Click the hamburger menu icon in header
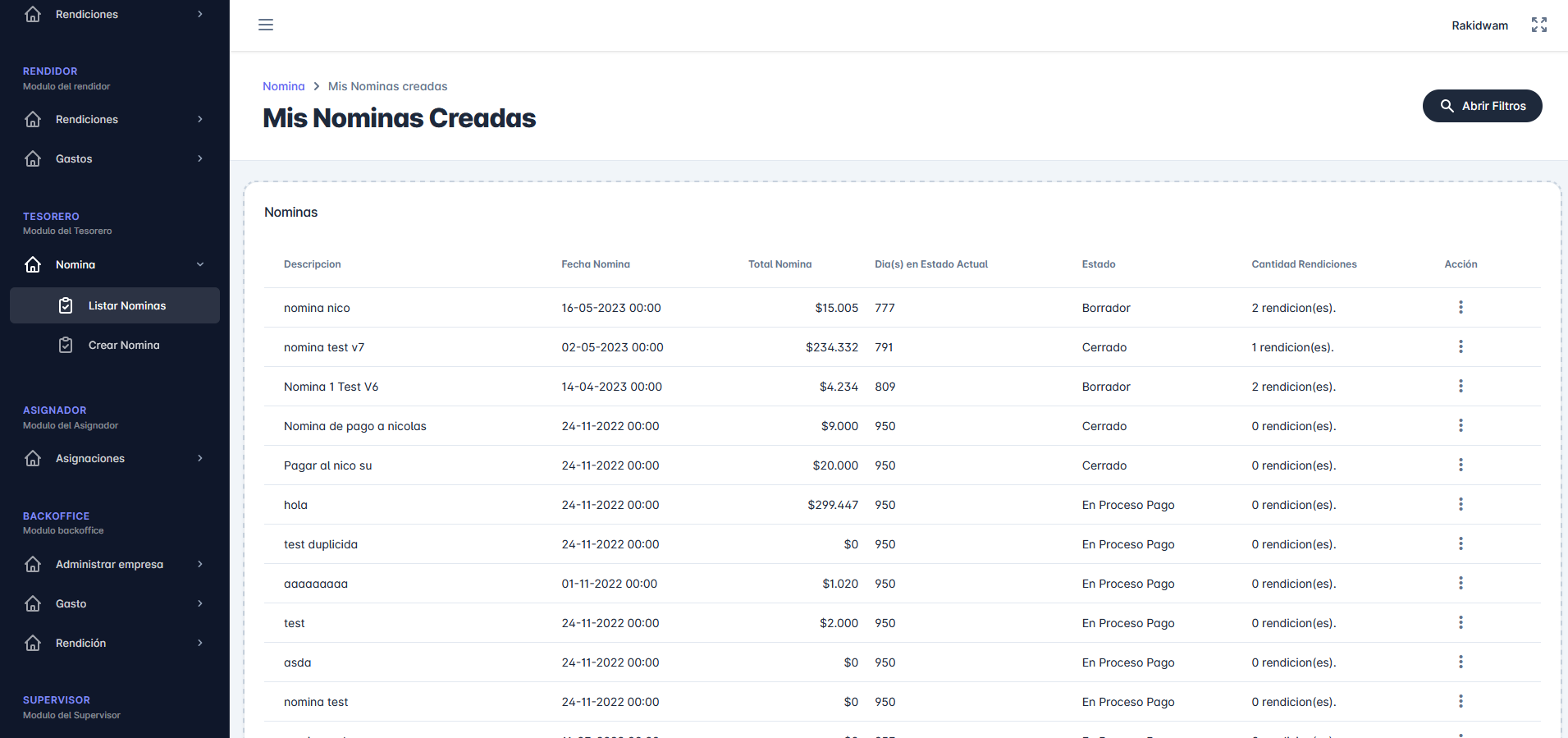Image resolution: width=1568 pixels, height=738 pixels. (266, 25)
